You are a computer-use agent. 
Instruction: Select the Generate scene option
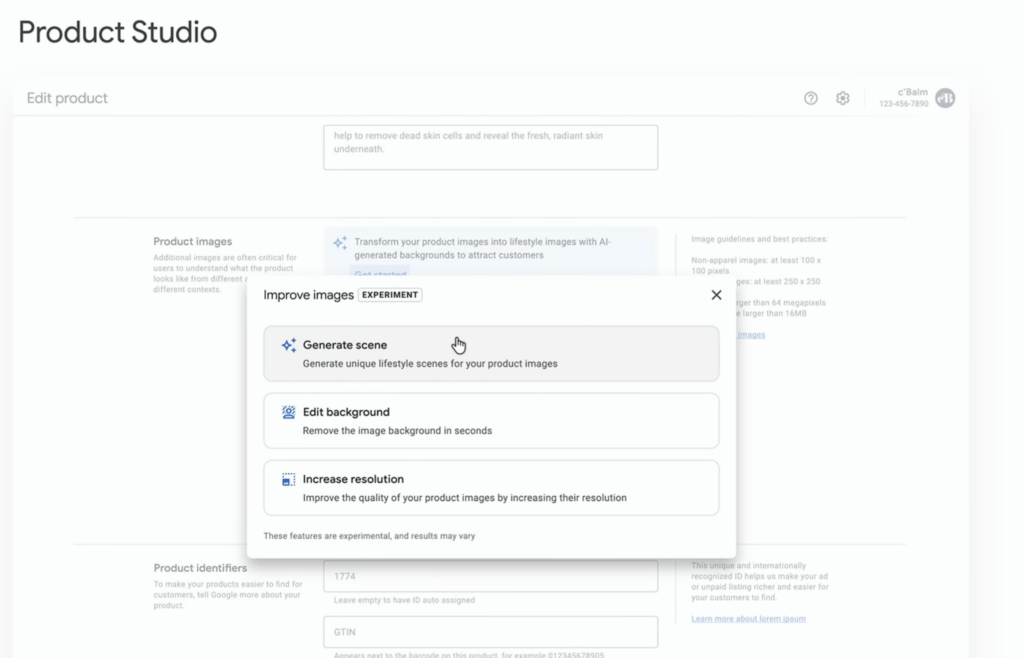click(x=491, y=354)
